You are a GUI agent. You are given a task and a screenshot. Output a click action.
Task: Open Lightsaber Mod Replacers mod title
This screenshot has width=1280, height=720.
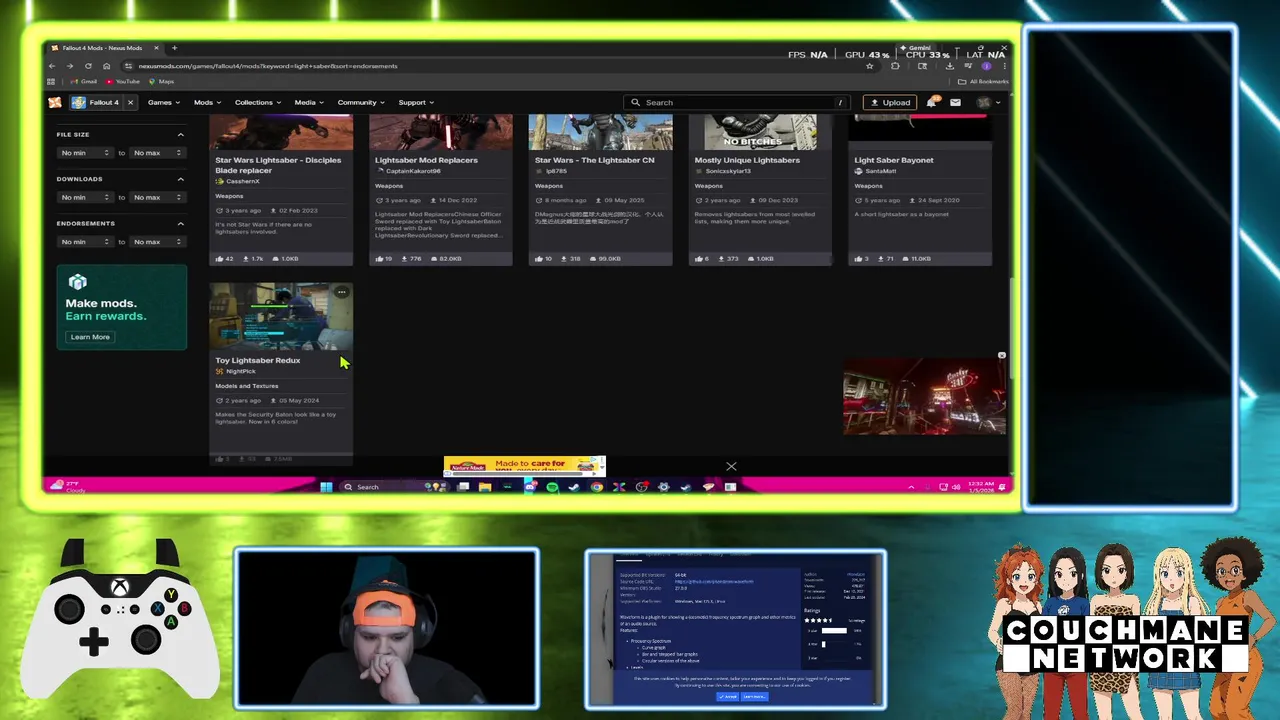[426, 160]
